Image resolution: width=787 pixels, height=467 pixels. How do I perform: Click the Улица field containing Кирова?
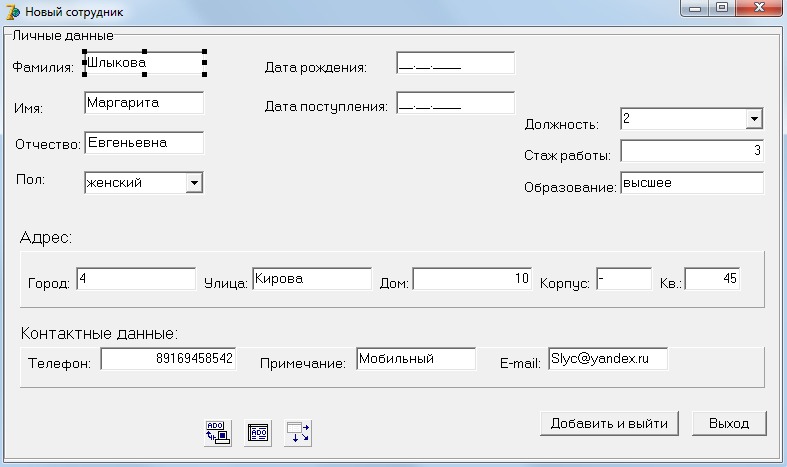[312, 279]
